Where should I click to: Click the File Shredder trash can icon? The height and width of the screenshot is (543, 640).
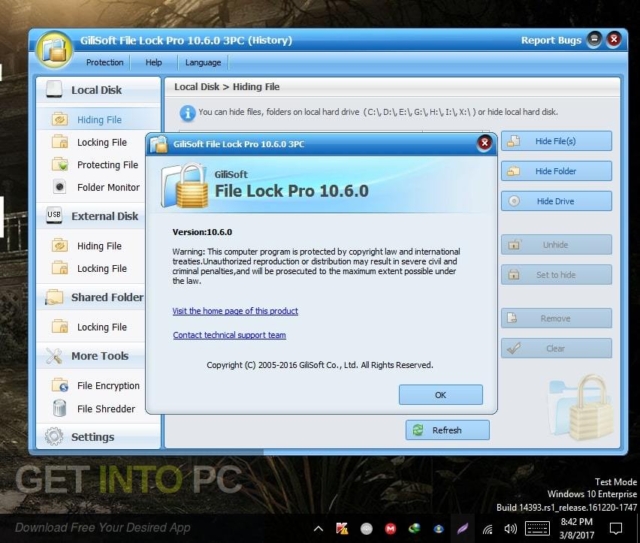click(x=60, y=408)
